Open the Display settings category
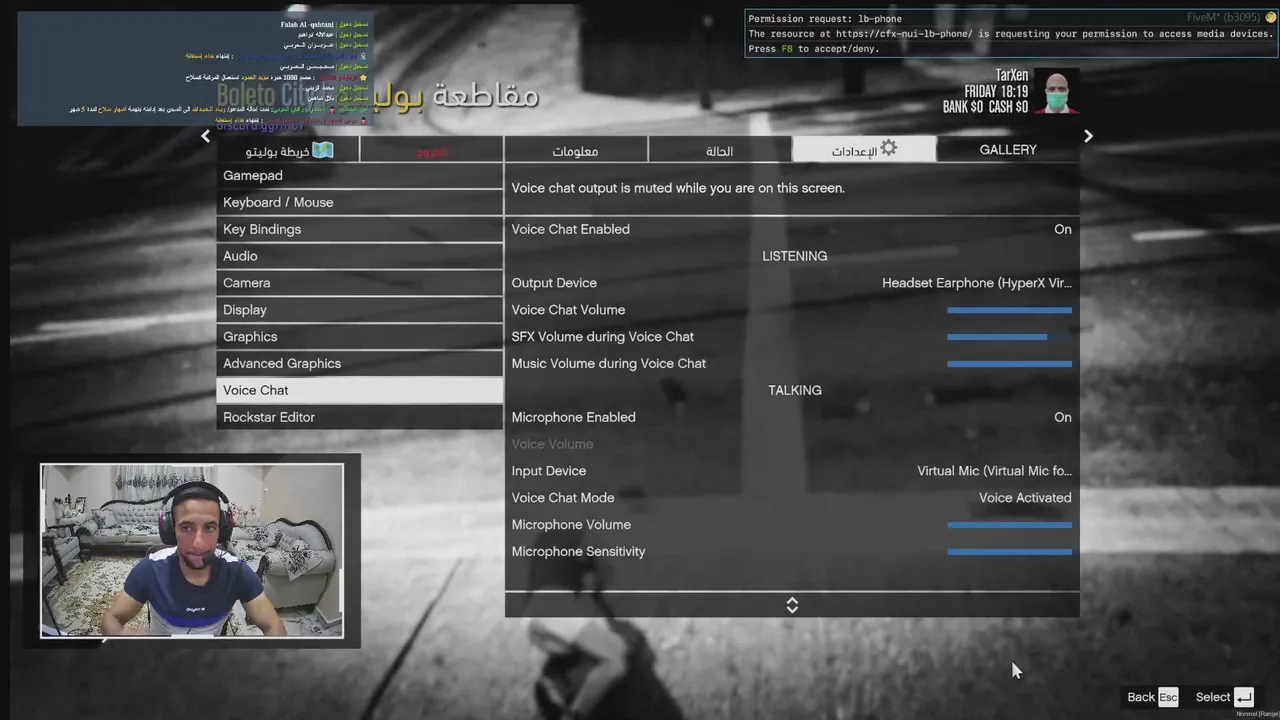The image size is (1280, 720). 359,310
